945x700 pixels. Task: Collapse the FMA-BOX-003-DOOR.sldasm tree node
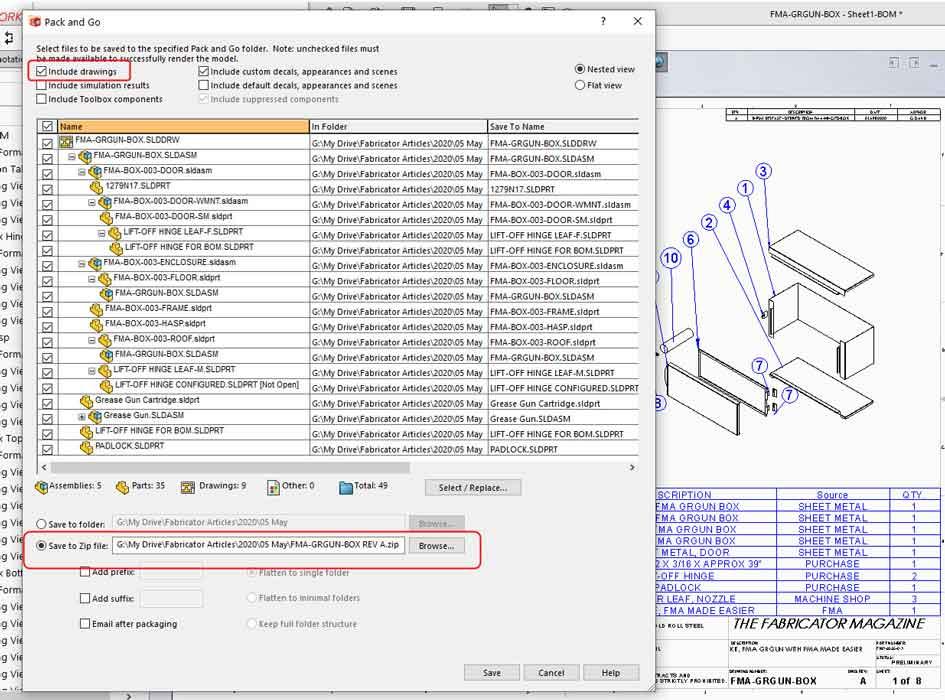(x=80, y=171)
